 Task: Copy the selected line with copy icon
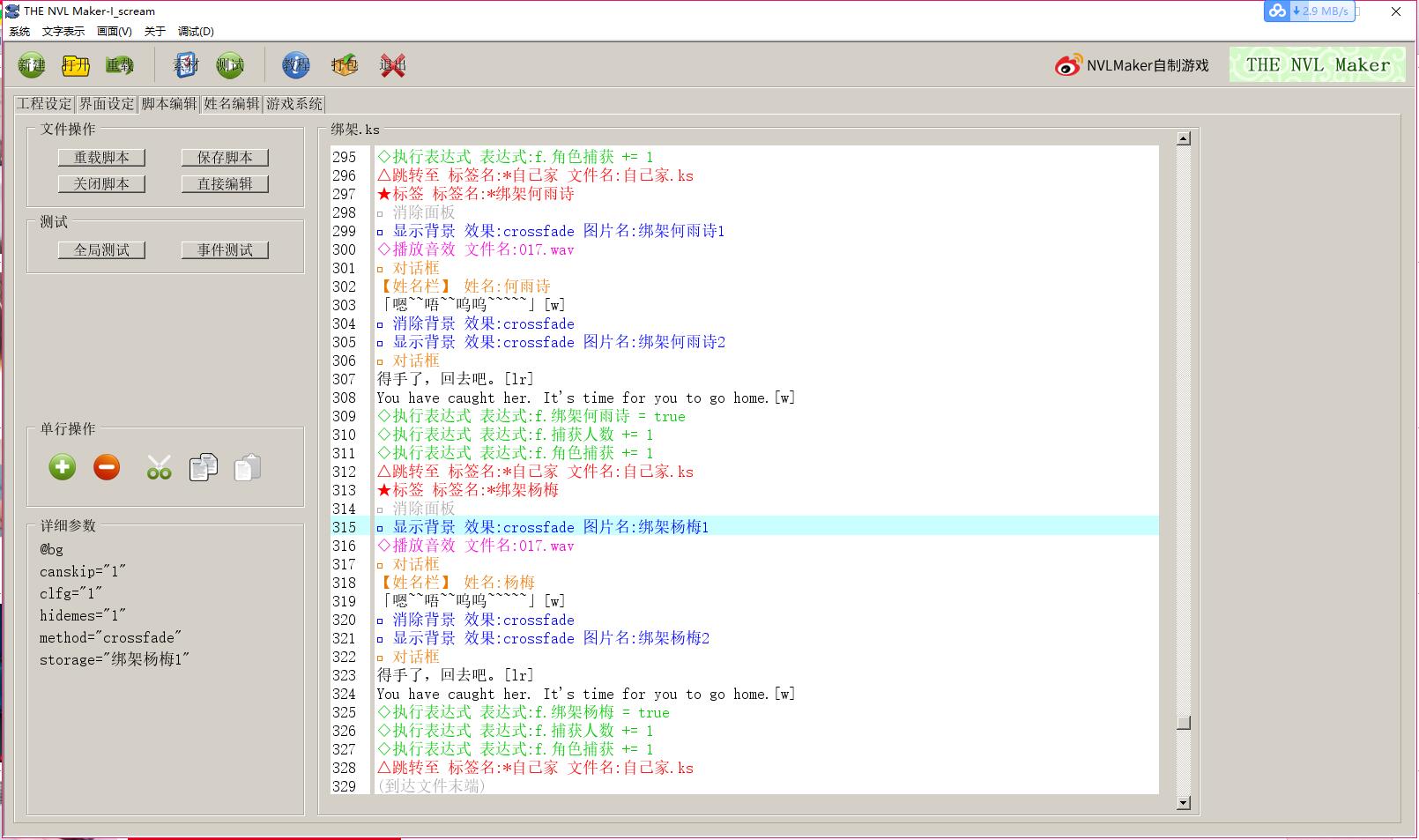tap(204, 467)
